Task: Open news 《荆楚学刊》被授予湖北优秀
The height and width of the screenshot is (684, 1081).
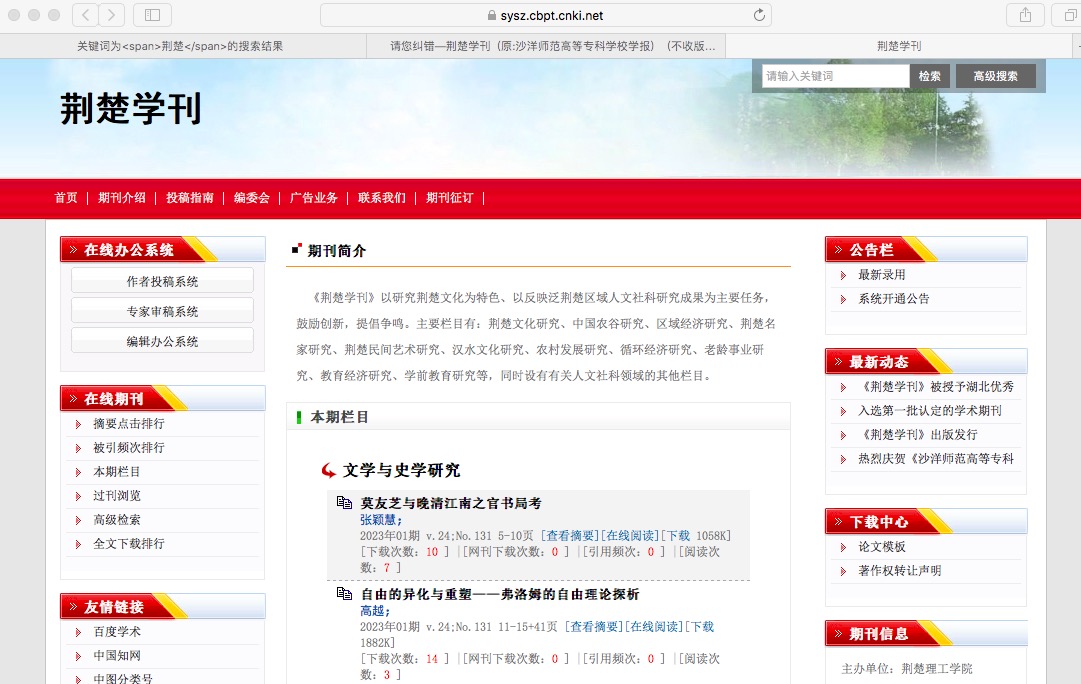Action: pyautogui.click(x=936, y=387)
